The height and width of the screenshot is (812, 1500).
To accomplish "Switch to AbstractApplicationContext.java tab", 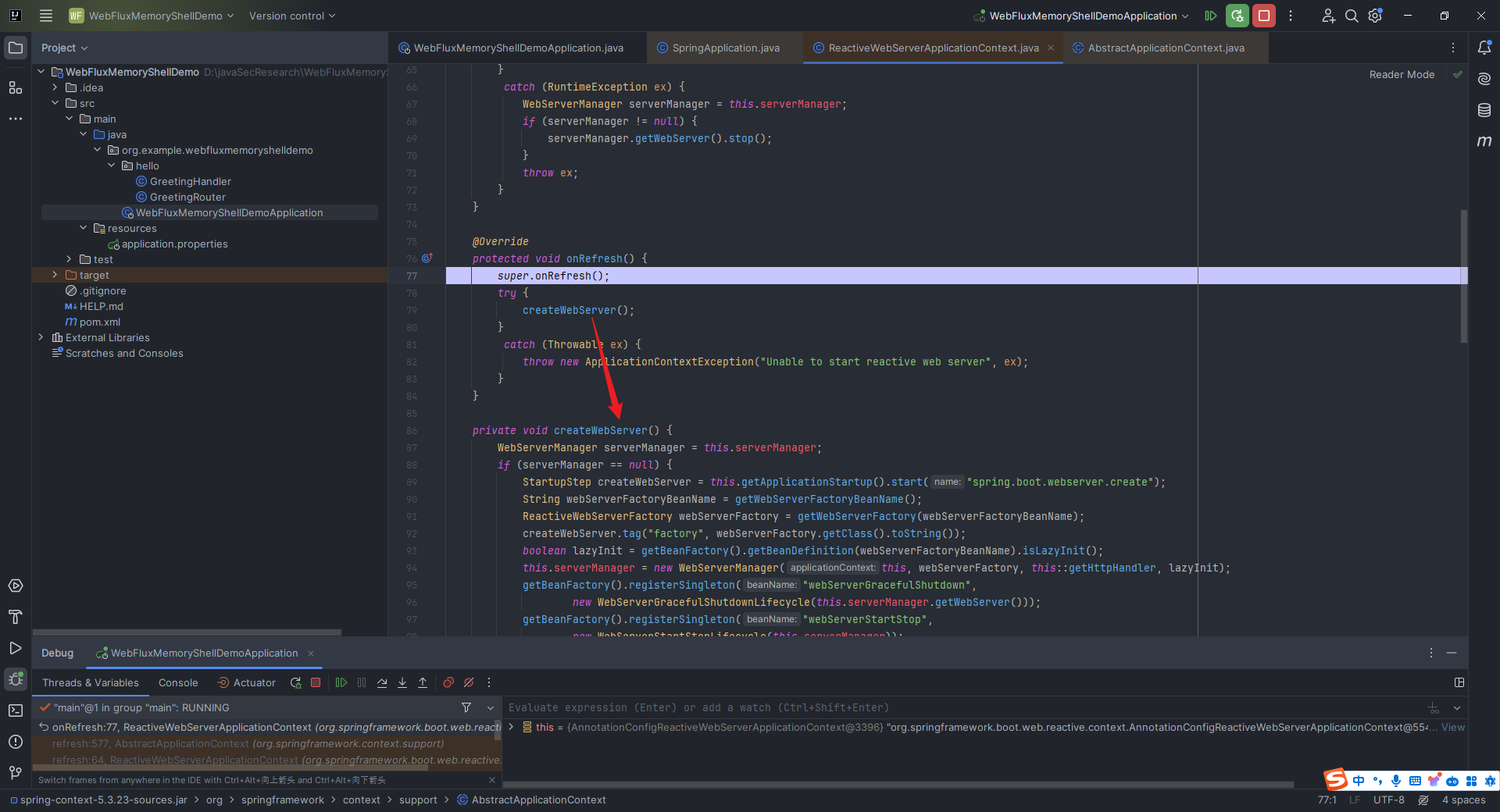I will pos(1166,48).
